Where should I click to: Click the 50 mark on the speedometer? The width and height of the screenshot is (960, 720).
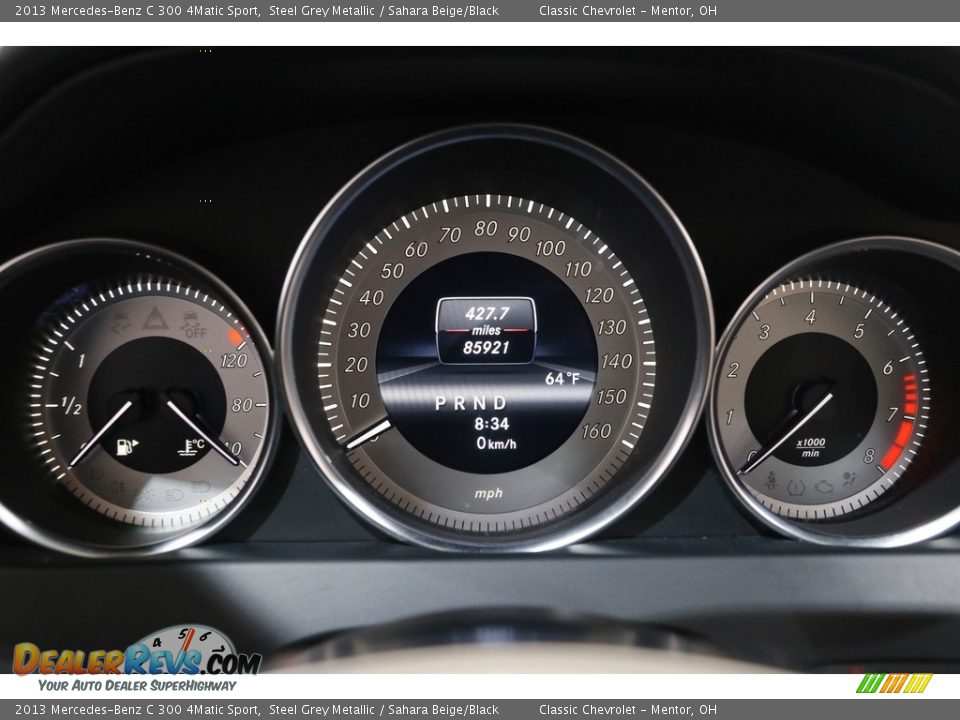(x=392, y=271)
